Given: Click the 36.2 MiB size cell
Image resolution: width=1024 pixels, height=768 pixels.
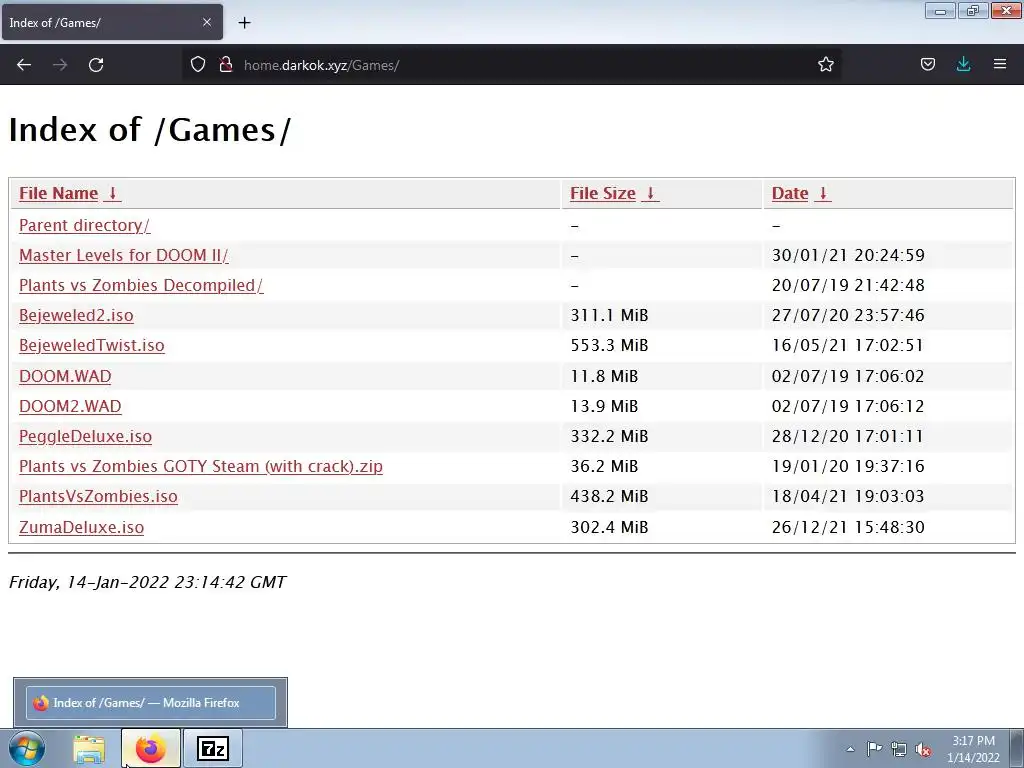Looking at the screenshot, I should click(x=604, y=466).
